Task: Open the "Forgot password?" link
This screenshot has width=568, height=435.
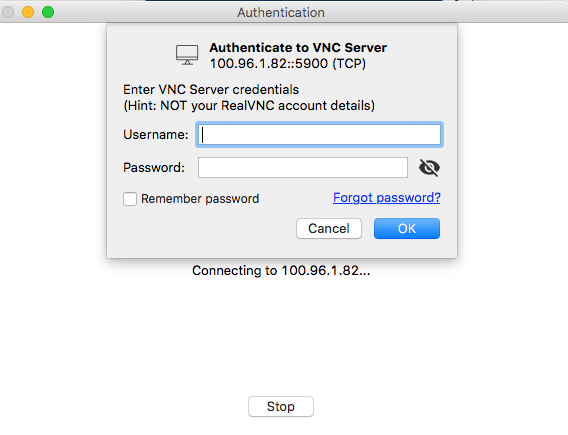Action: (387, 198)
